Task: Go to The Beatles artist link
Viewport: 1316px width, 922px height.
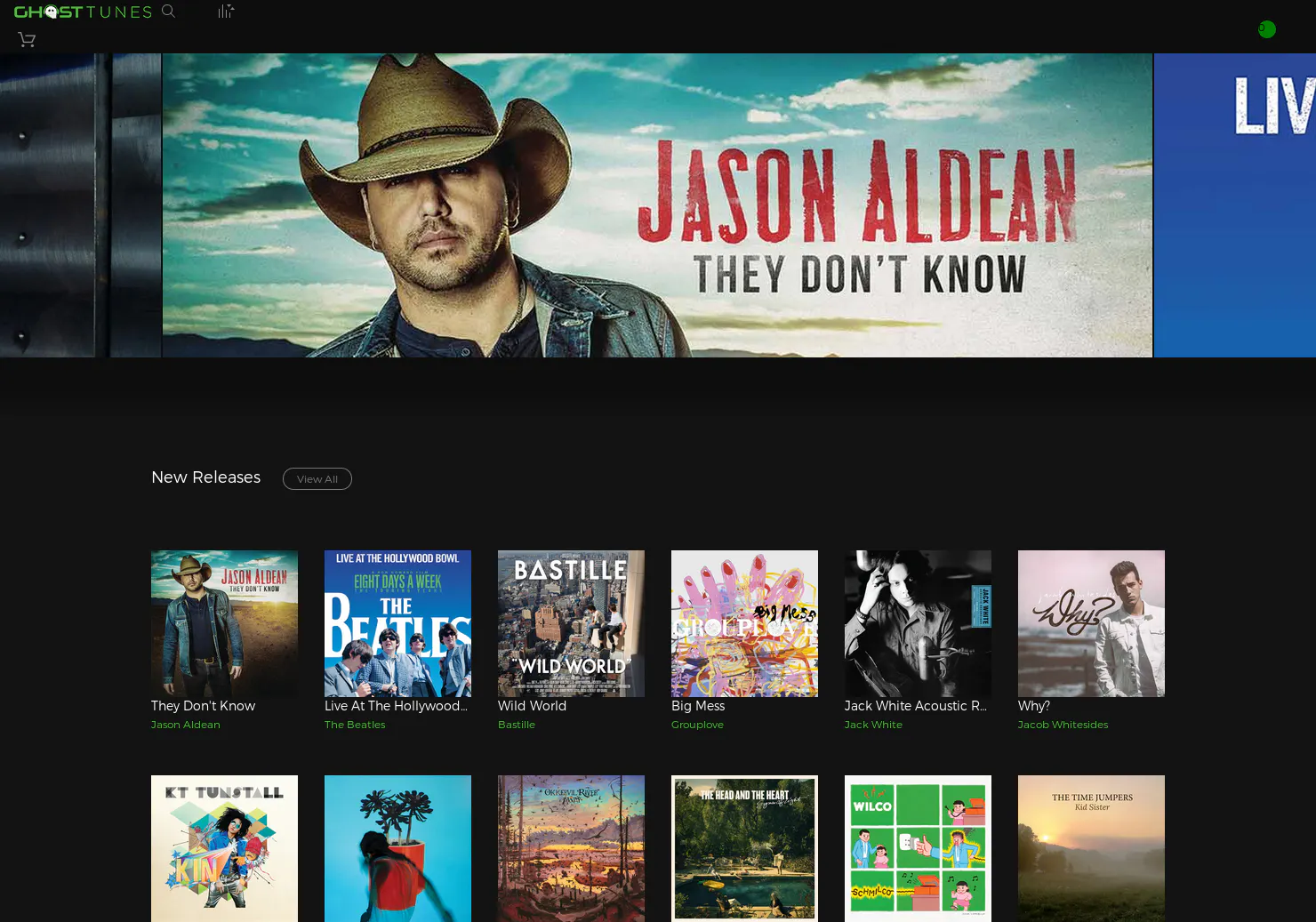Action: [x=355, y=725]
